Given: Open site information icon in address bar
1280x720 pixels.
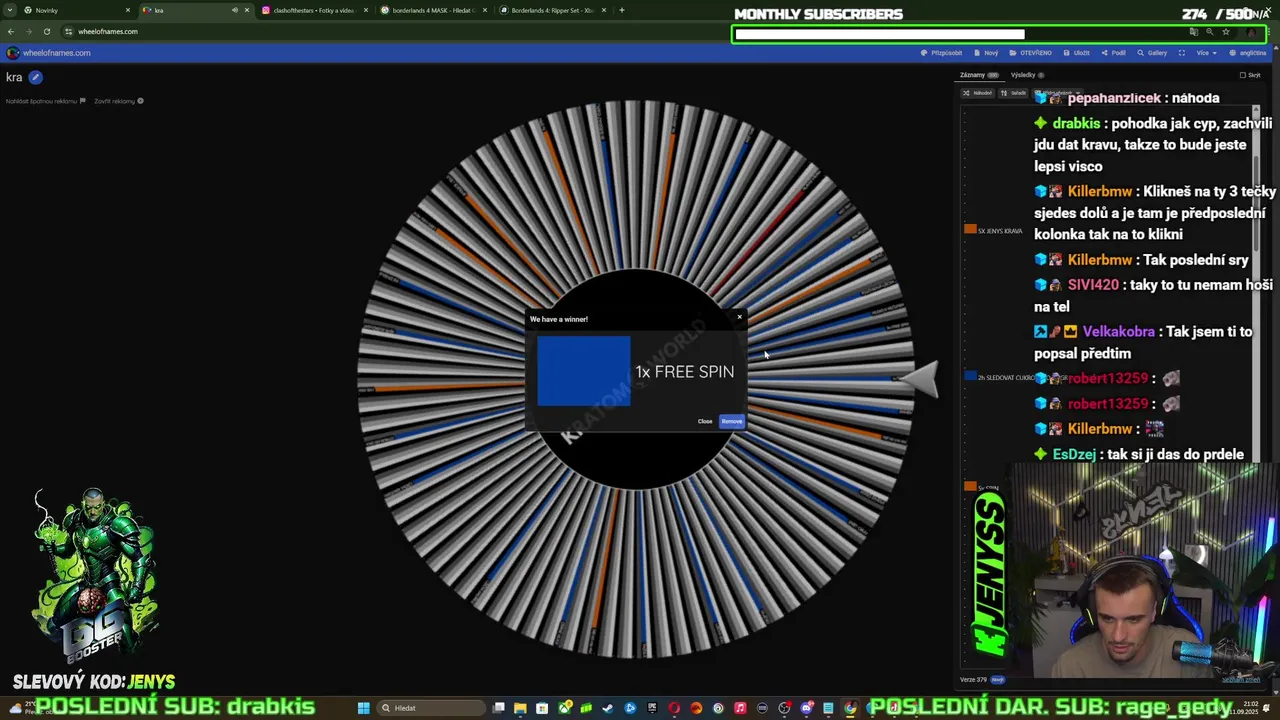Looking at the screenshot, I should 69,31.
